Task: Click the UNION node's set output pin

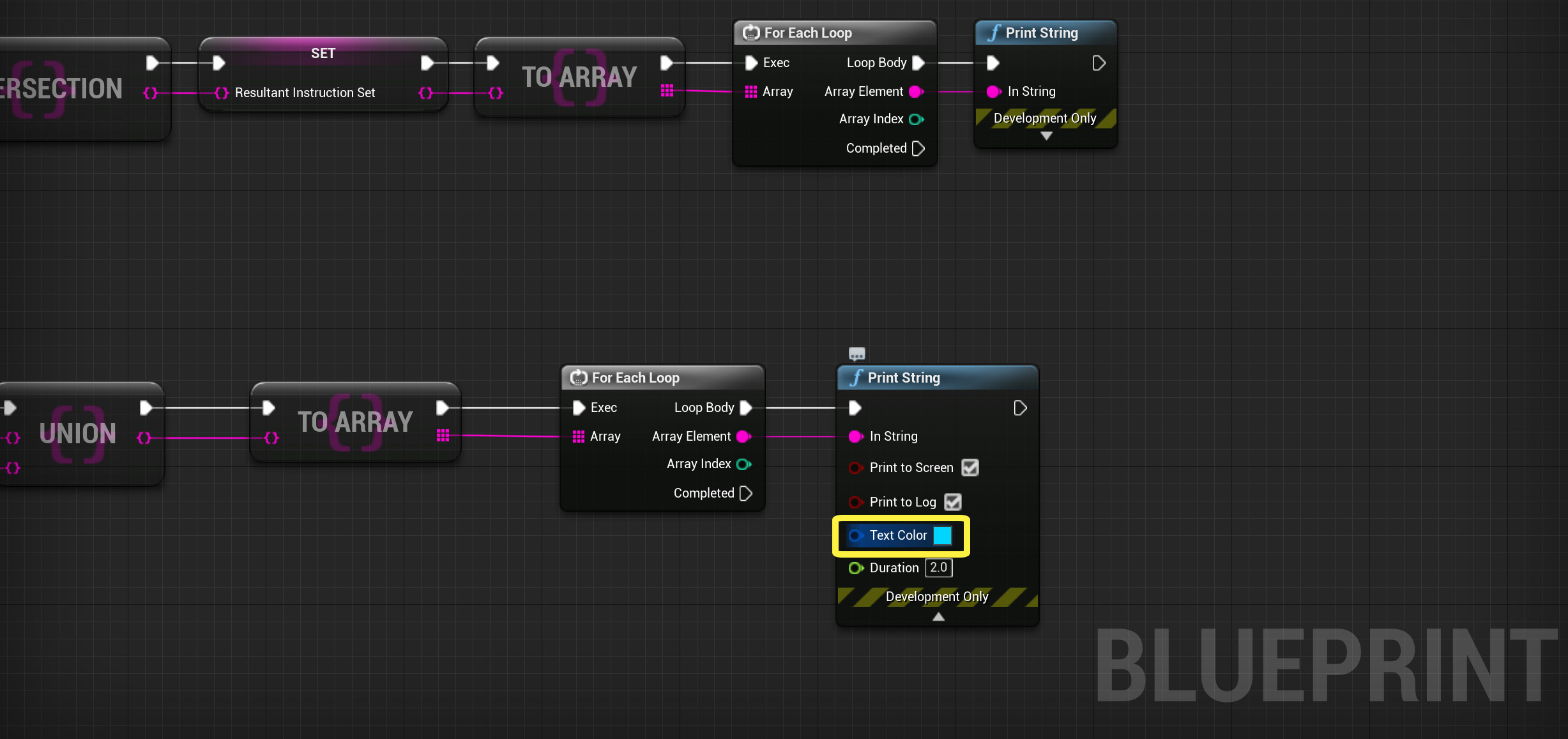Action: [x=144, y=438]
